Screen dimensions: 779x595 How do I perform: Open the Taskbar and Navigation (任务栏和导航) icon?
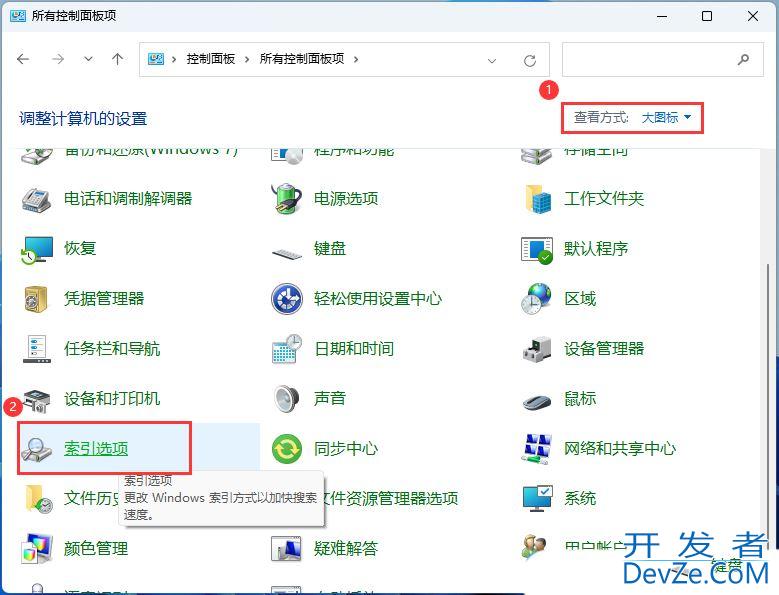(x=36, y=349)
